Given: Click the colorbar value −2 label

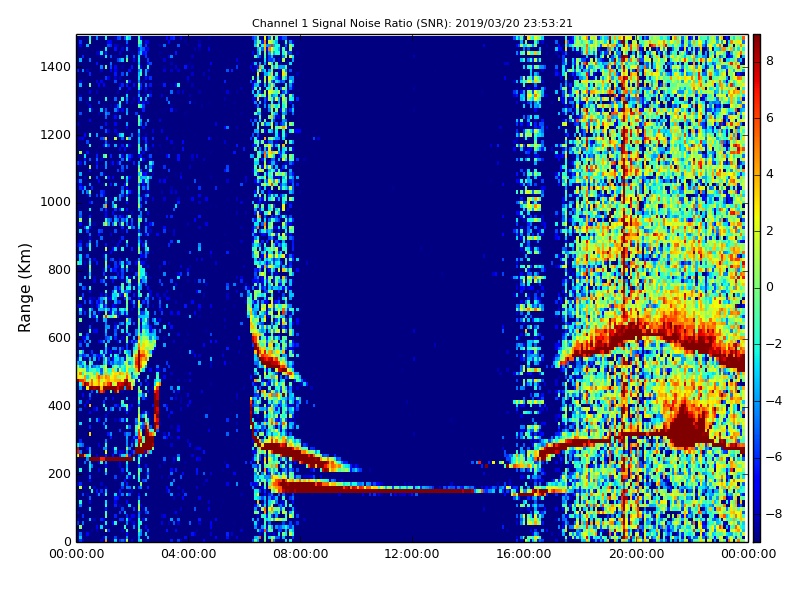Looking at the screenshot, I should coord(774,344).
